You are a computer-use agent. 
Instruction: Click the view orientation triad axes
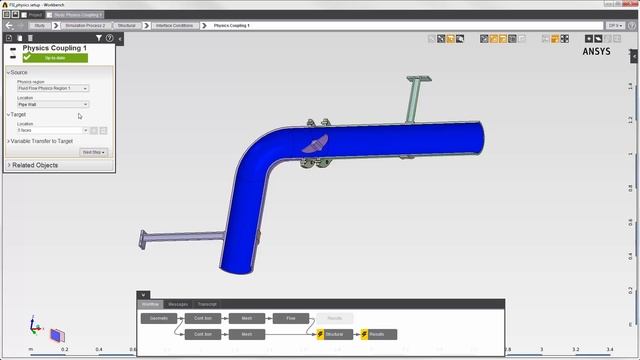pos(35,326)
